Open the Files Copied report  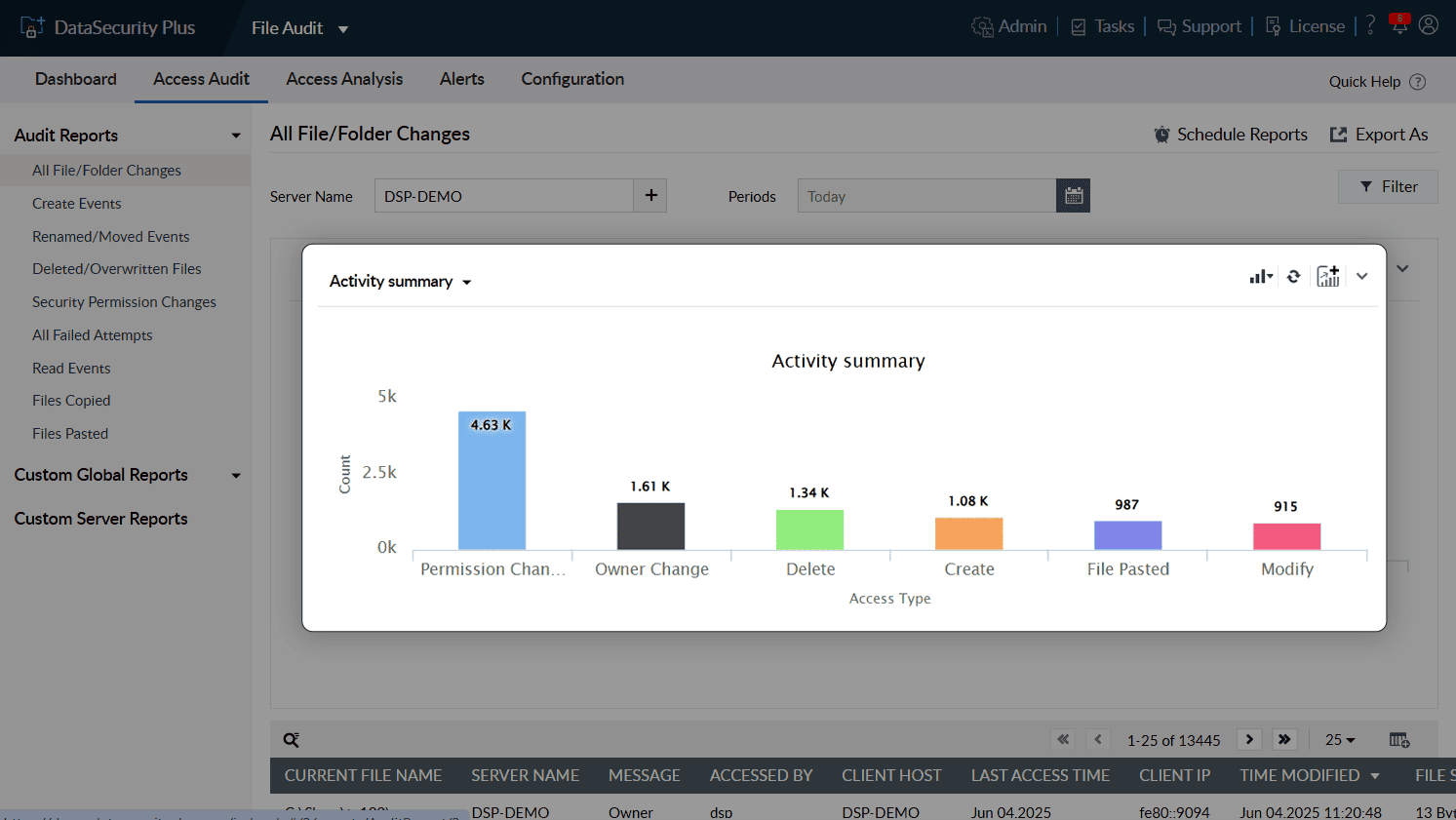(x=71, y=401)
